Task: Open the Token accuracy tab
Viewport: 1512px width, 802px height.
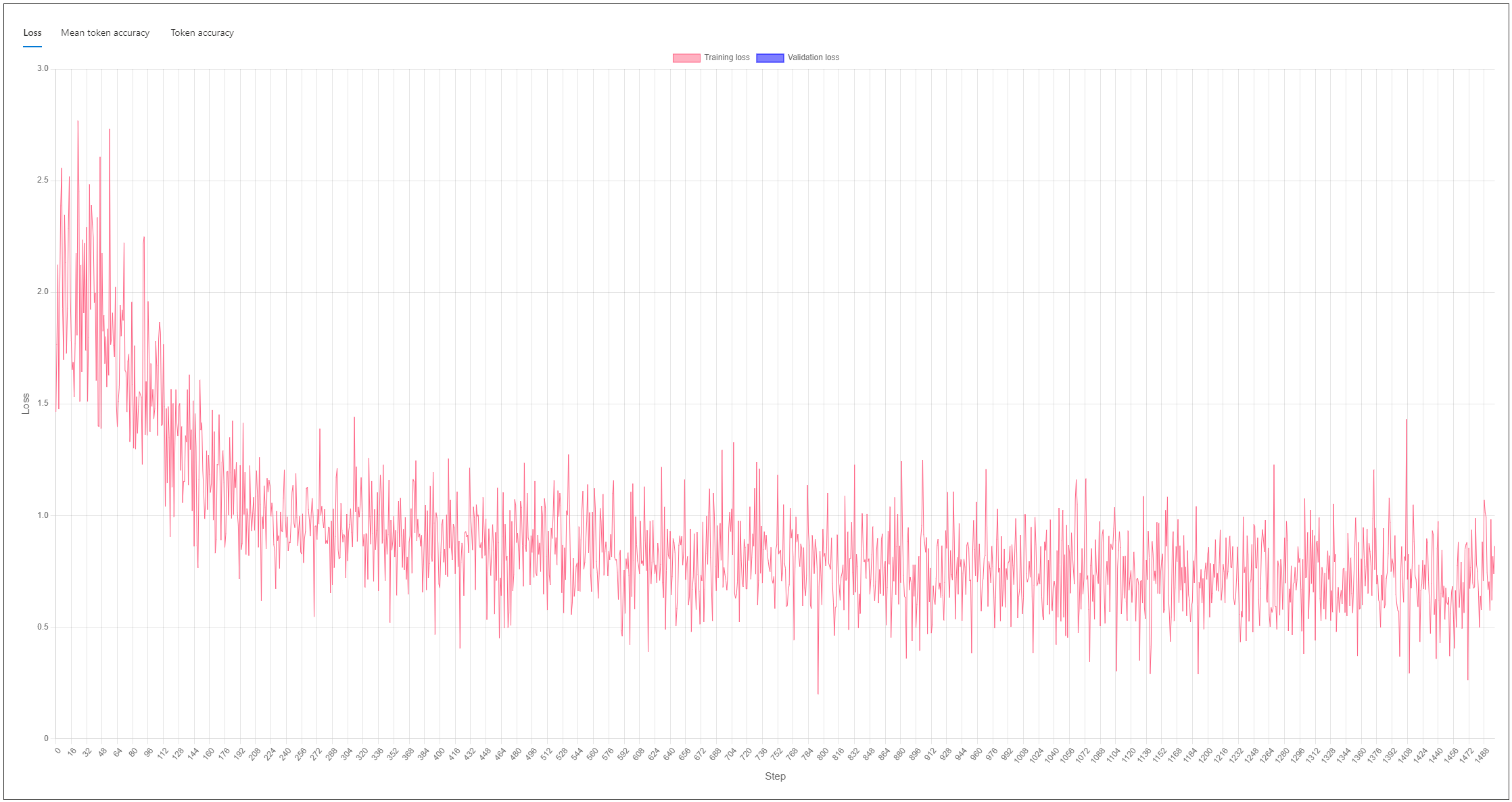Action: point(202,32)
